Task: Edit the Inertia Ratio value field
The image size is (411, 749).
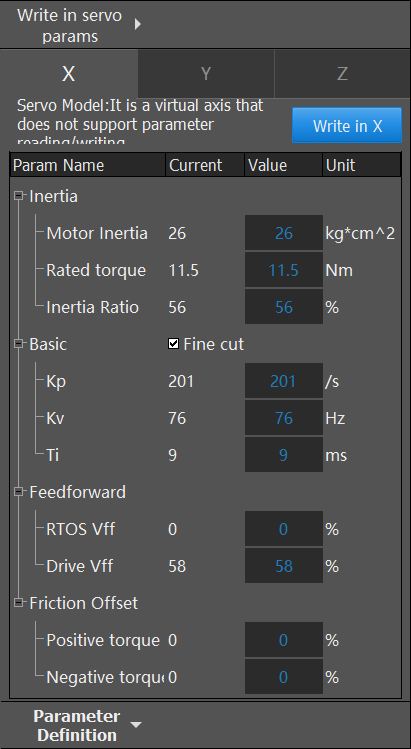Action: click(284, 307)
